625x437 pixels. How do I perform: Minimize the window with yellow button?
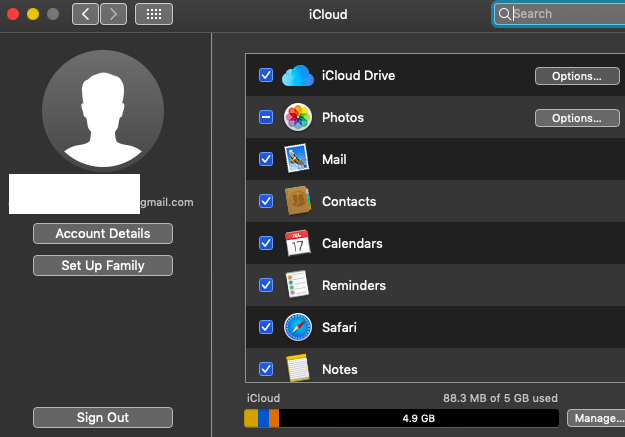(x=33, y=14)
